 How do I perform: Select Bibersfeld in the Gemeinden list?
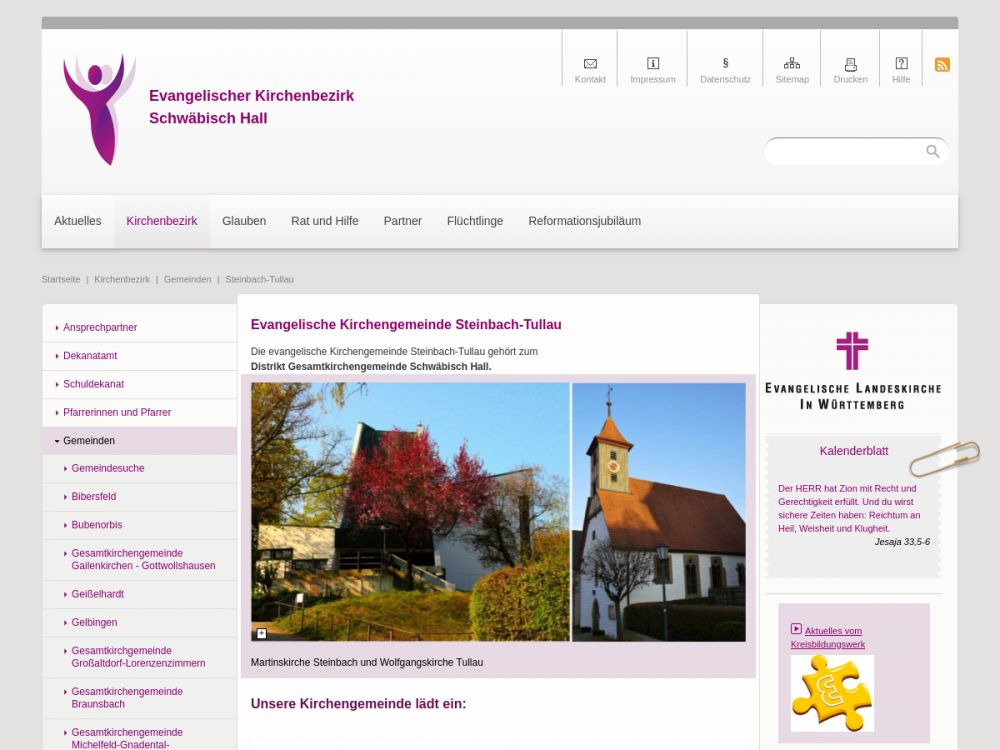[94, 497]
